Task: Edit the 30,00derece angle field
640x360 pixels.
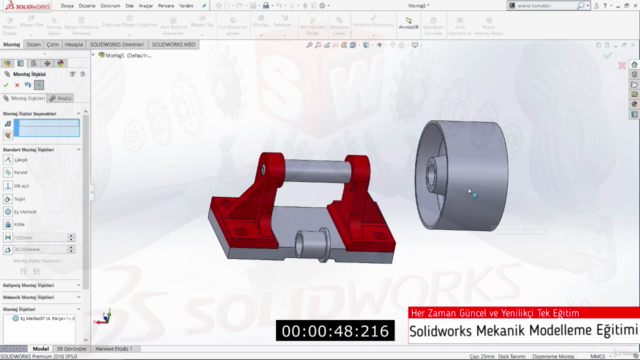Action: point(40,249)
